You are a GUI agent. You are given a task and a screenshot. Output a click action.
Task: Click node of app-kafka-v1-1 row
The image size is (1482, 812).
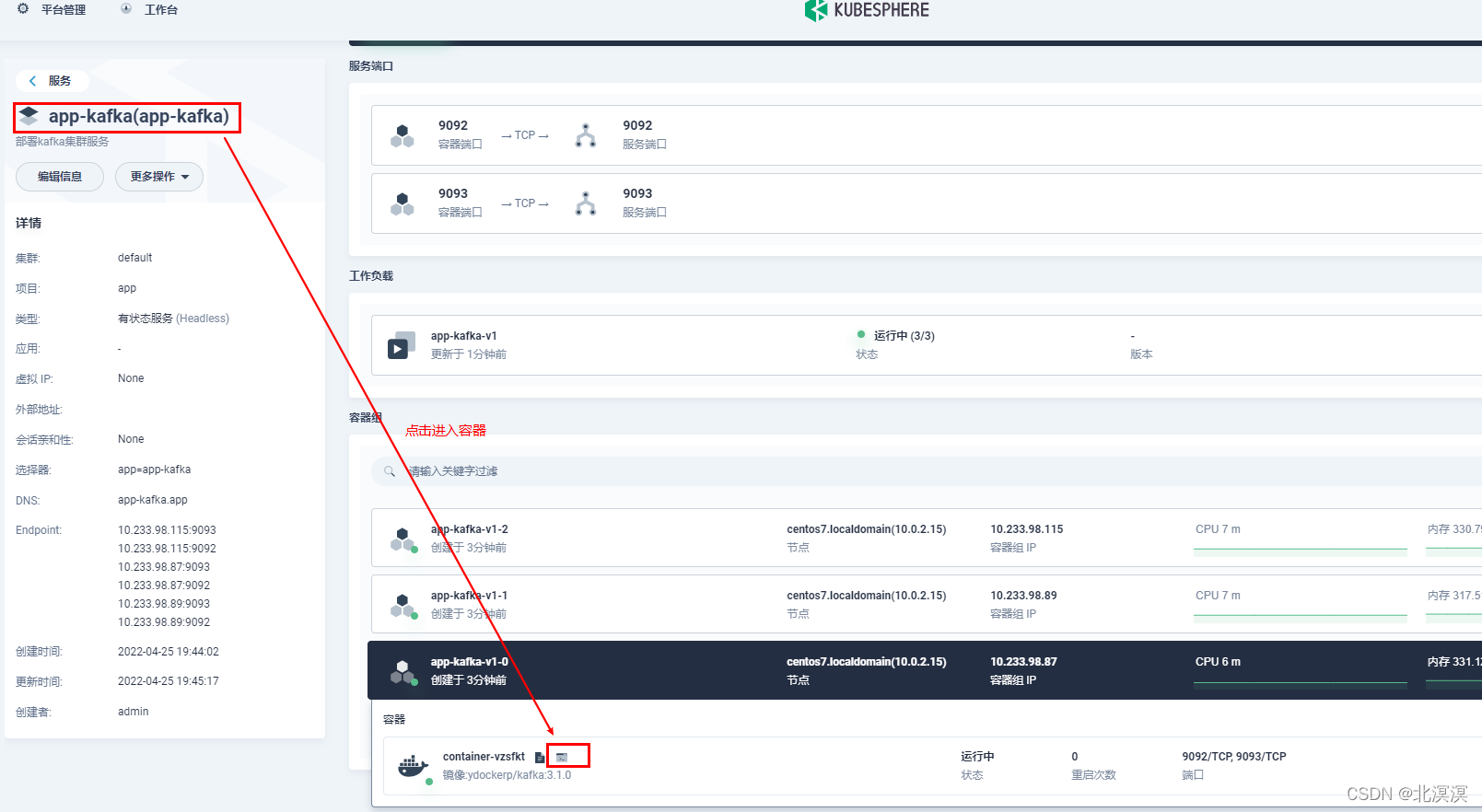coord(866,596)
